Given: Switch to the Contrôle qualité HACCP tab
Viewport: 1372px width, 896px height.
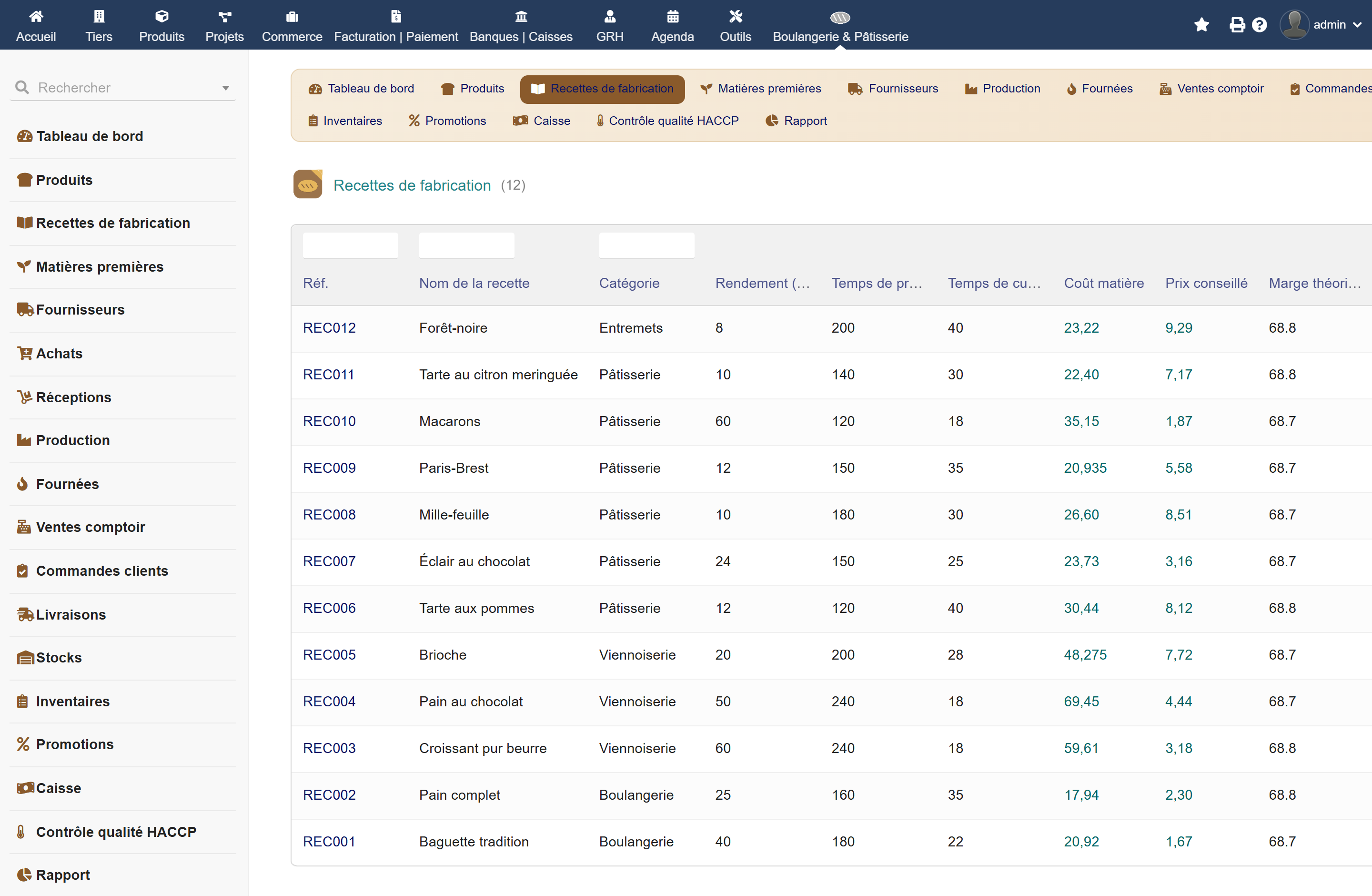Looking at the screenshot, I should coord(667,121).
